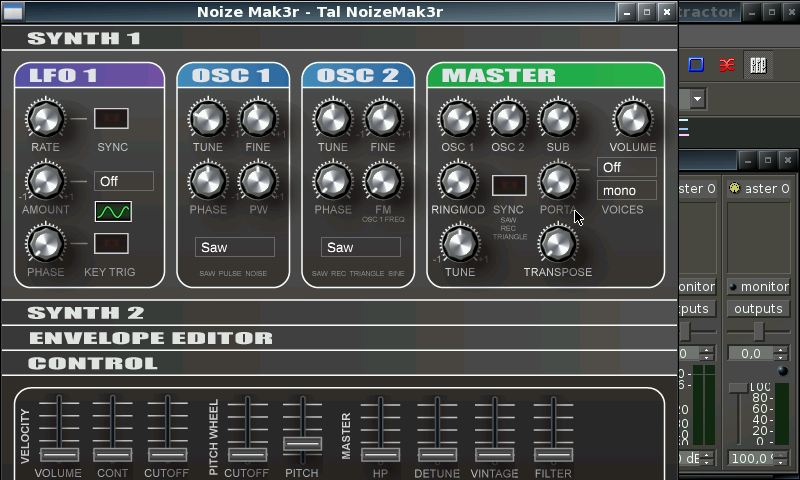Click the stepper arrows of the 100,0 gain field

point(781,458)
